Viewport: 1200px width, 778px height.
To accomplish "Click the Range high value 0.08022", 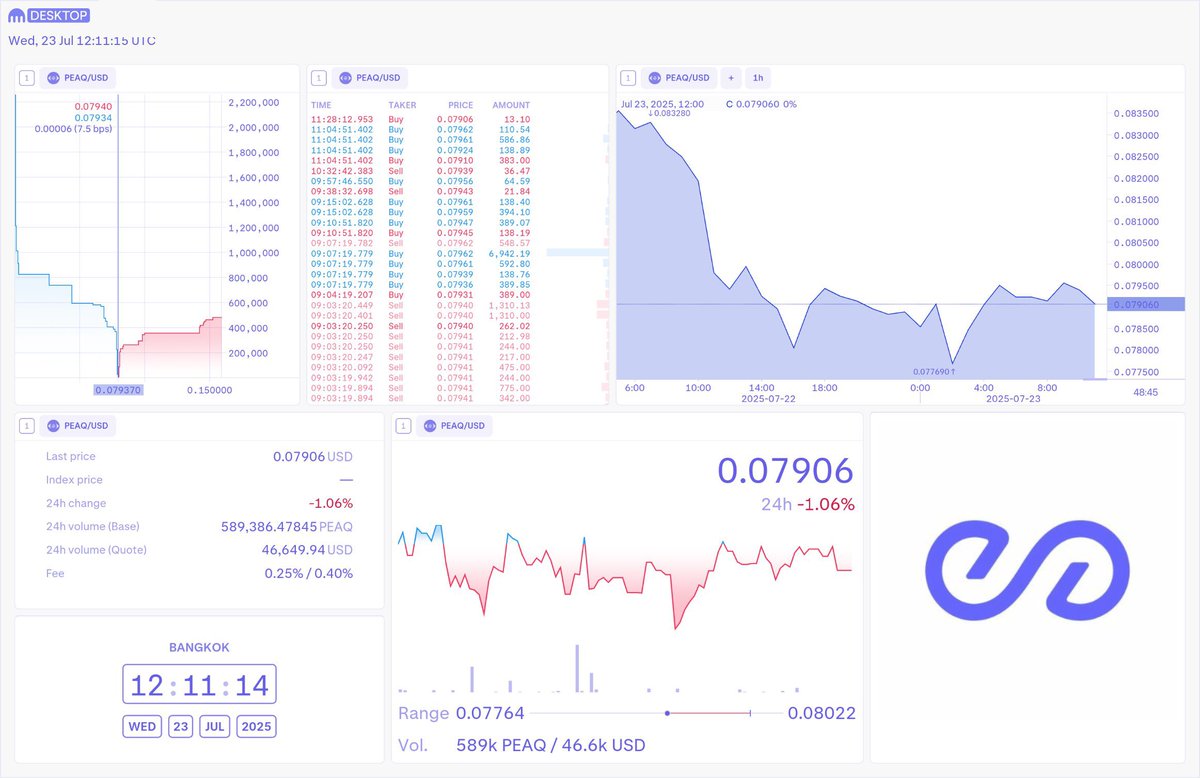I will click(x=821, y=714).
